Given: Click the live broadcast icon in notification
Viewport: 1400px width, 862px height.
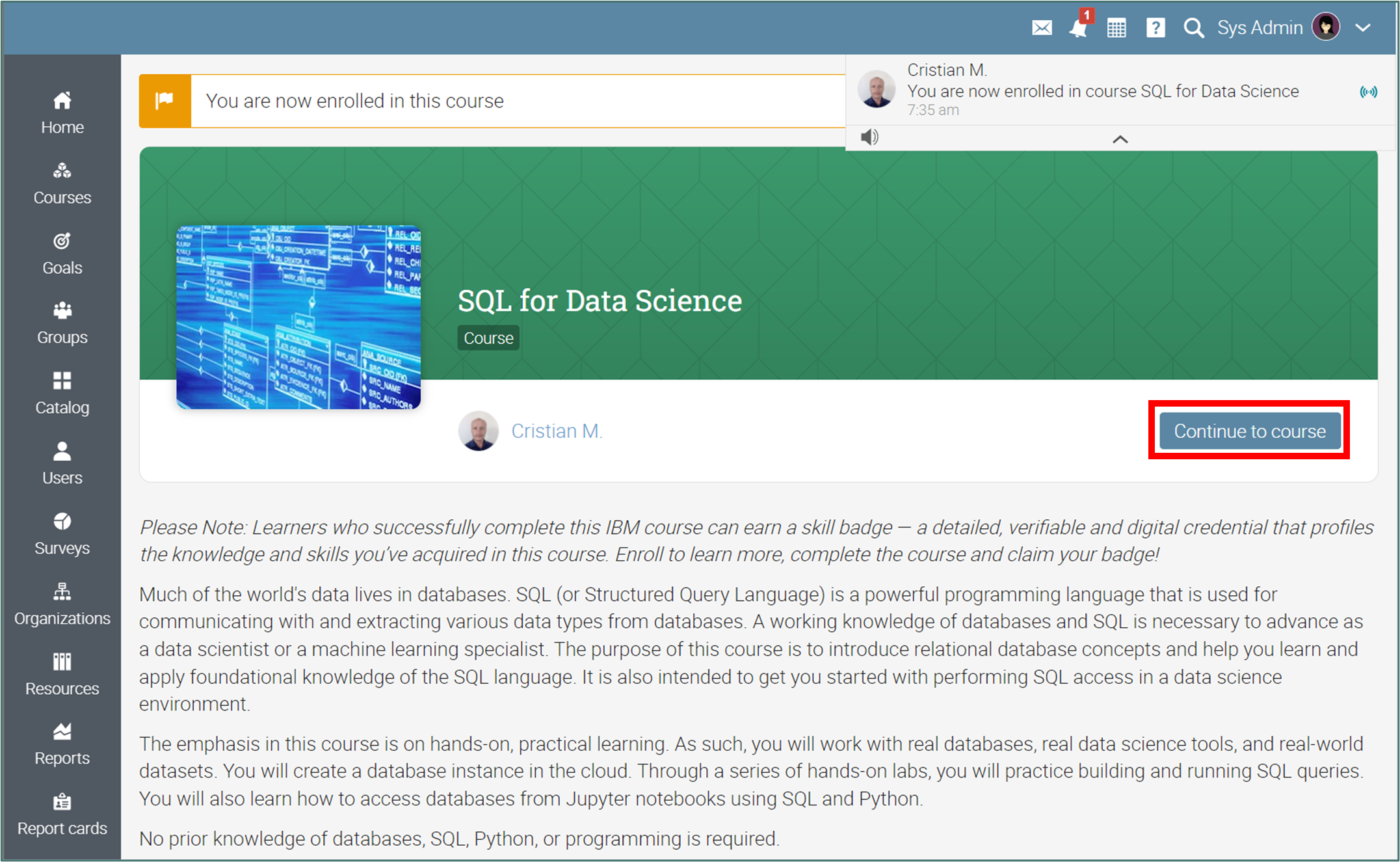Looking at the screenshot, I should (x=1368, y=92).
